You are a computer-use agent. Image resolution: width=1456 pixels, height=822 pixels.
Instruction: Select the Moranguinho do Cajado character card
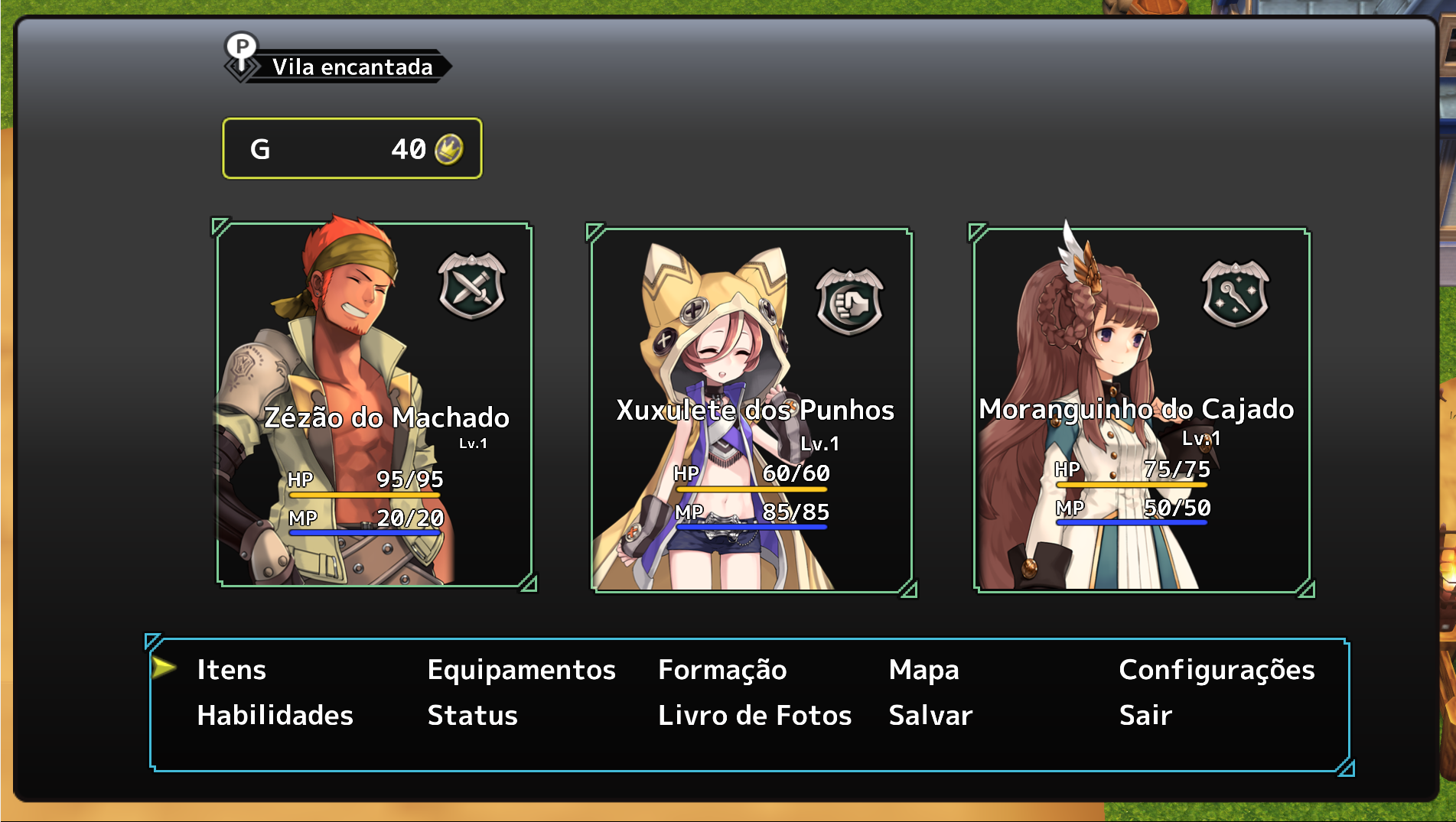click(x=1141, y=410)
